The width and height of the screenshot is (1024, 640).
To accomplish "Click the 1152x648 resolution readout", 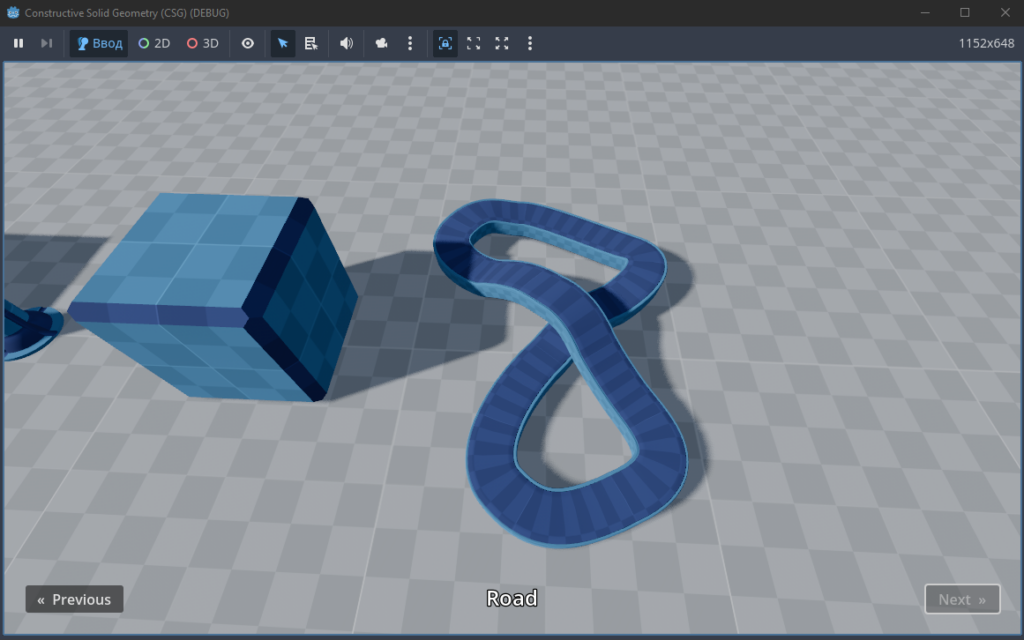I will click(986, 43).
